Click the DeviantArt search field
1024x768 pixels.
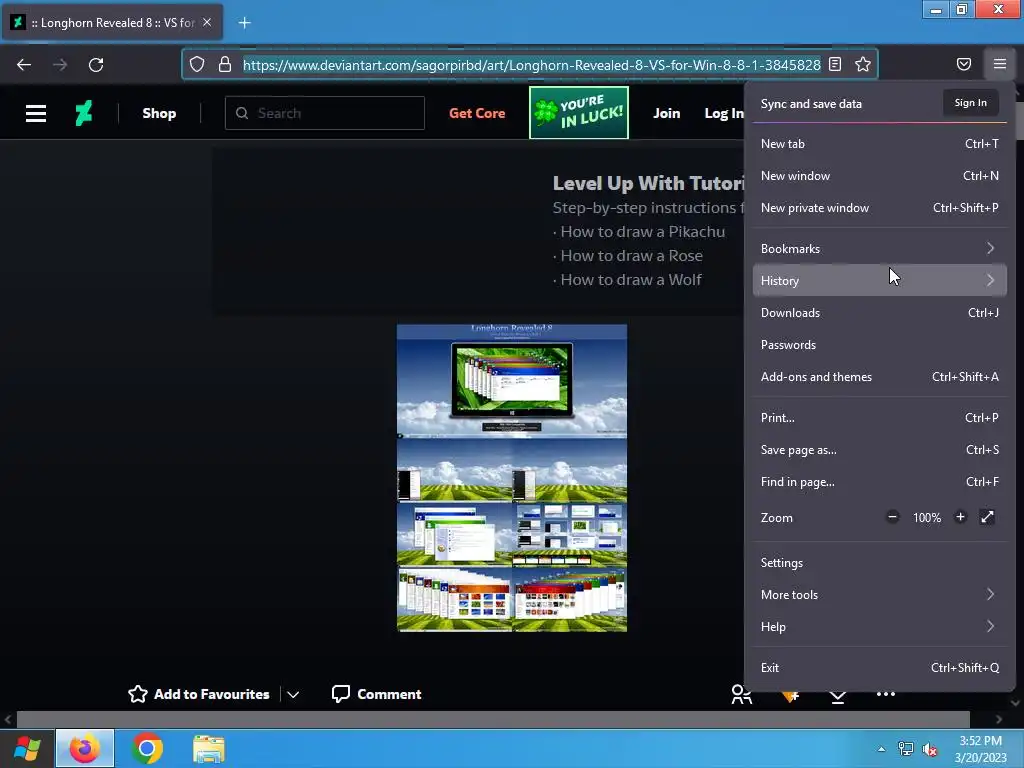pyautogui.click(x=325, y=113)
